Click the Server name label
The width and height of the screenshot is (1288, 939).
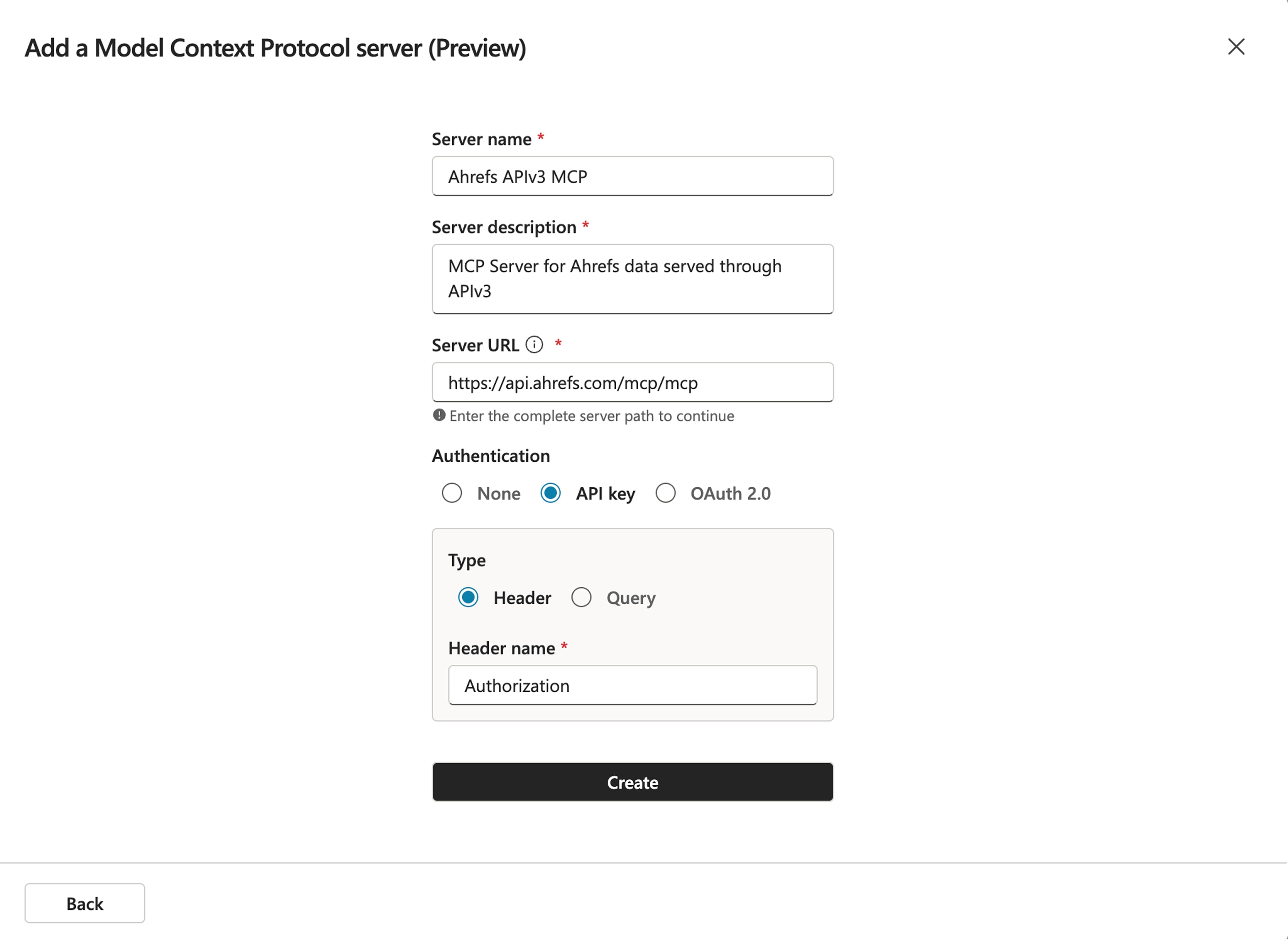(482, 139)
